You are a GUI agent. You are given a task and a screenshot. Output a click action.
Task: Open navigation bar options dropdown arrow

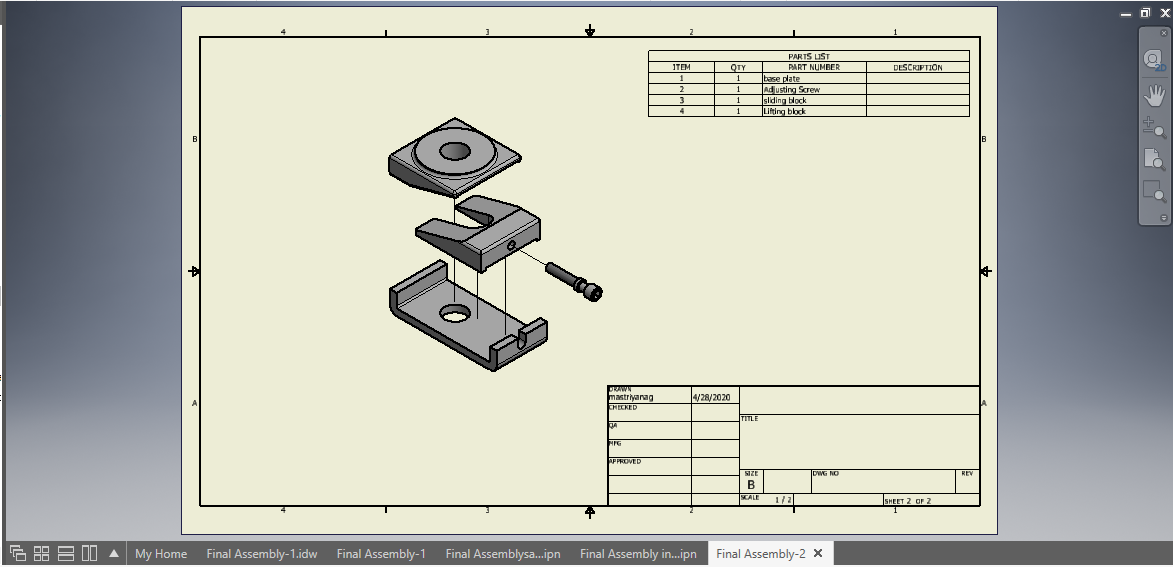point(1163,218)
